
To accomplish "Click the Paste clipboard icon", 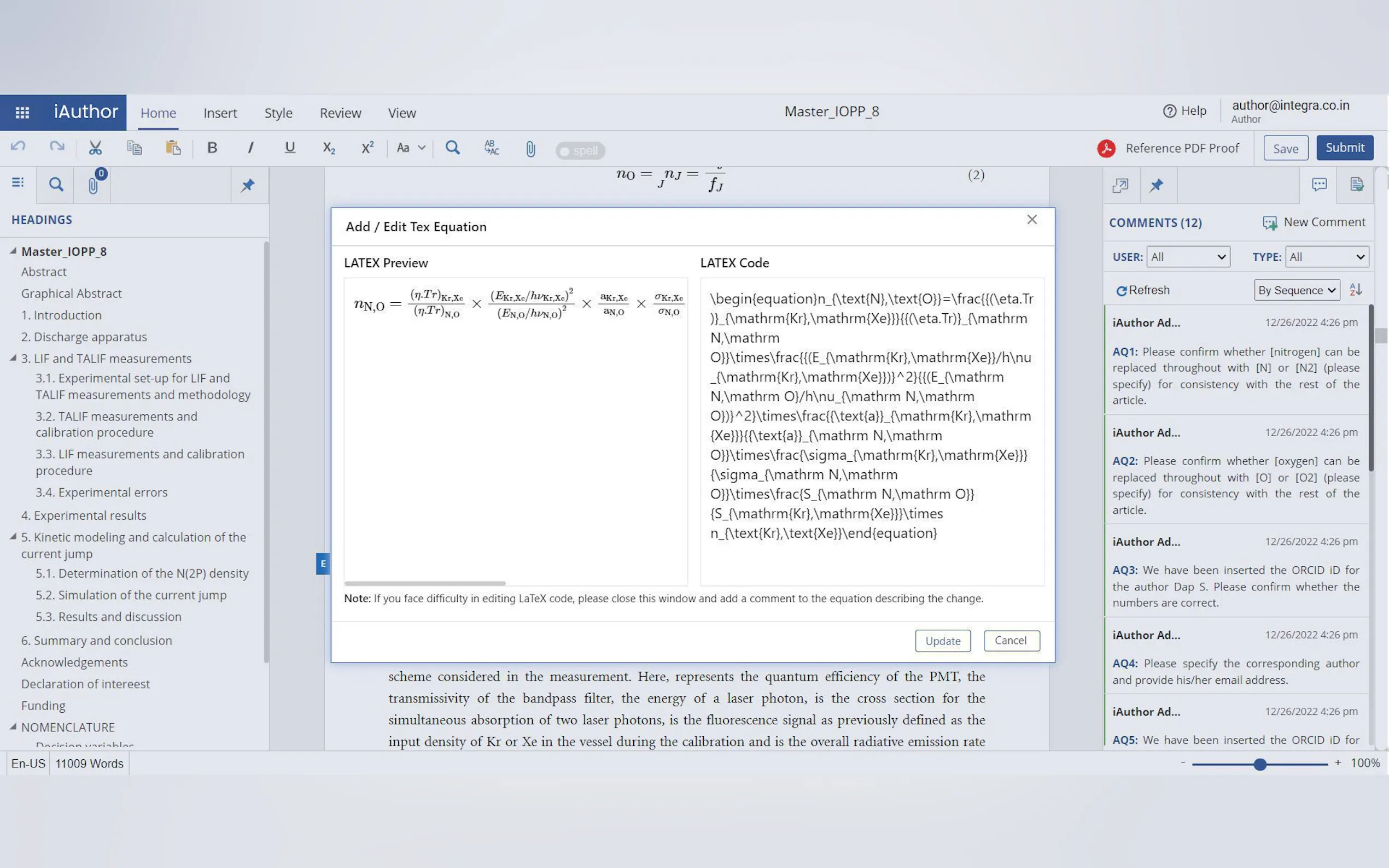I will (173, 148).
